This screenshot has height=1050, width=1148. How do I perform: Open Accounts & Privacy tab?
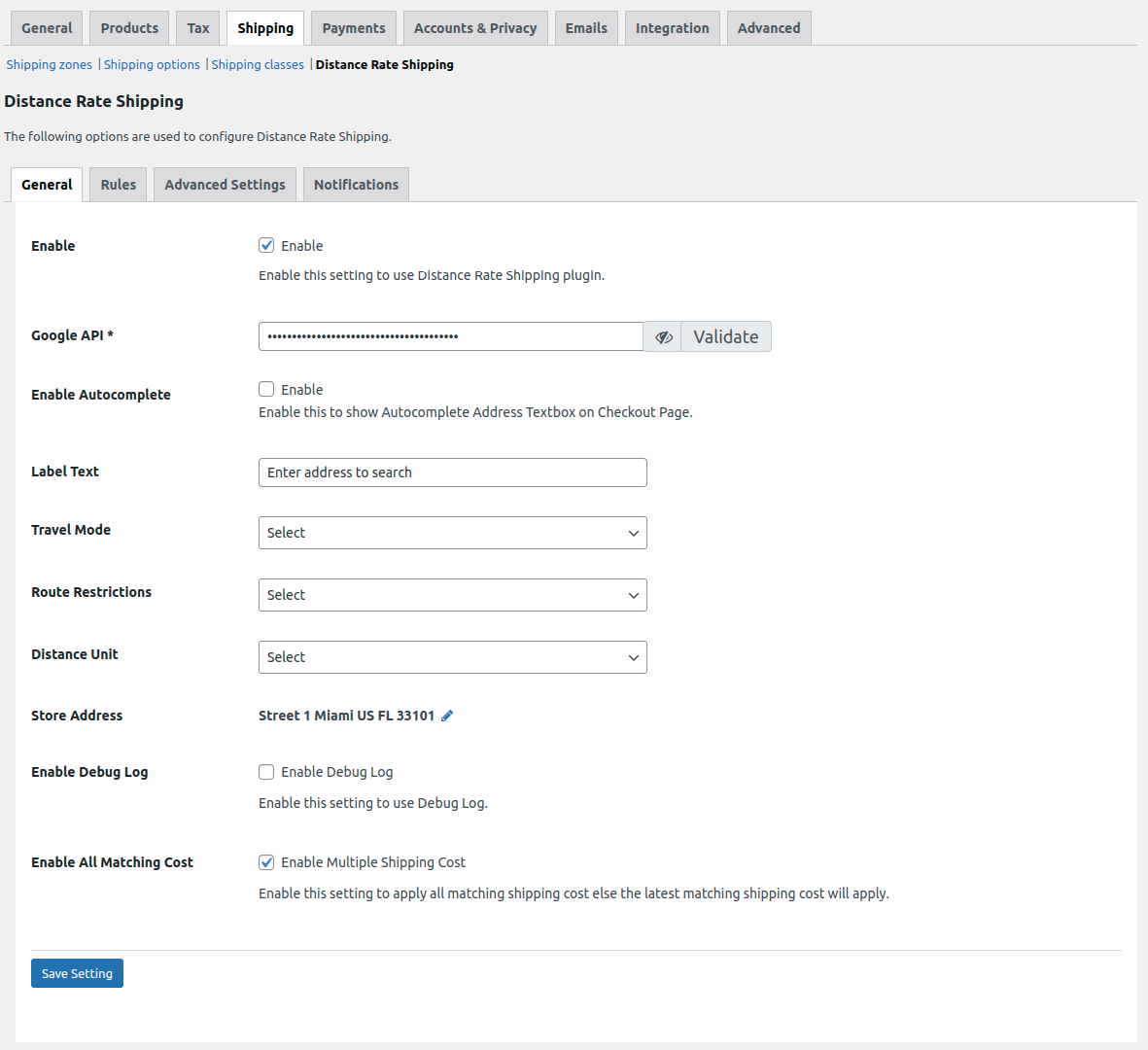coord(475,28)
